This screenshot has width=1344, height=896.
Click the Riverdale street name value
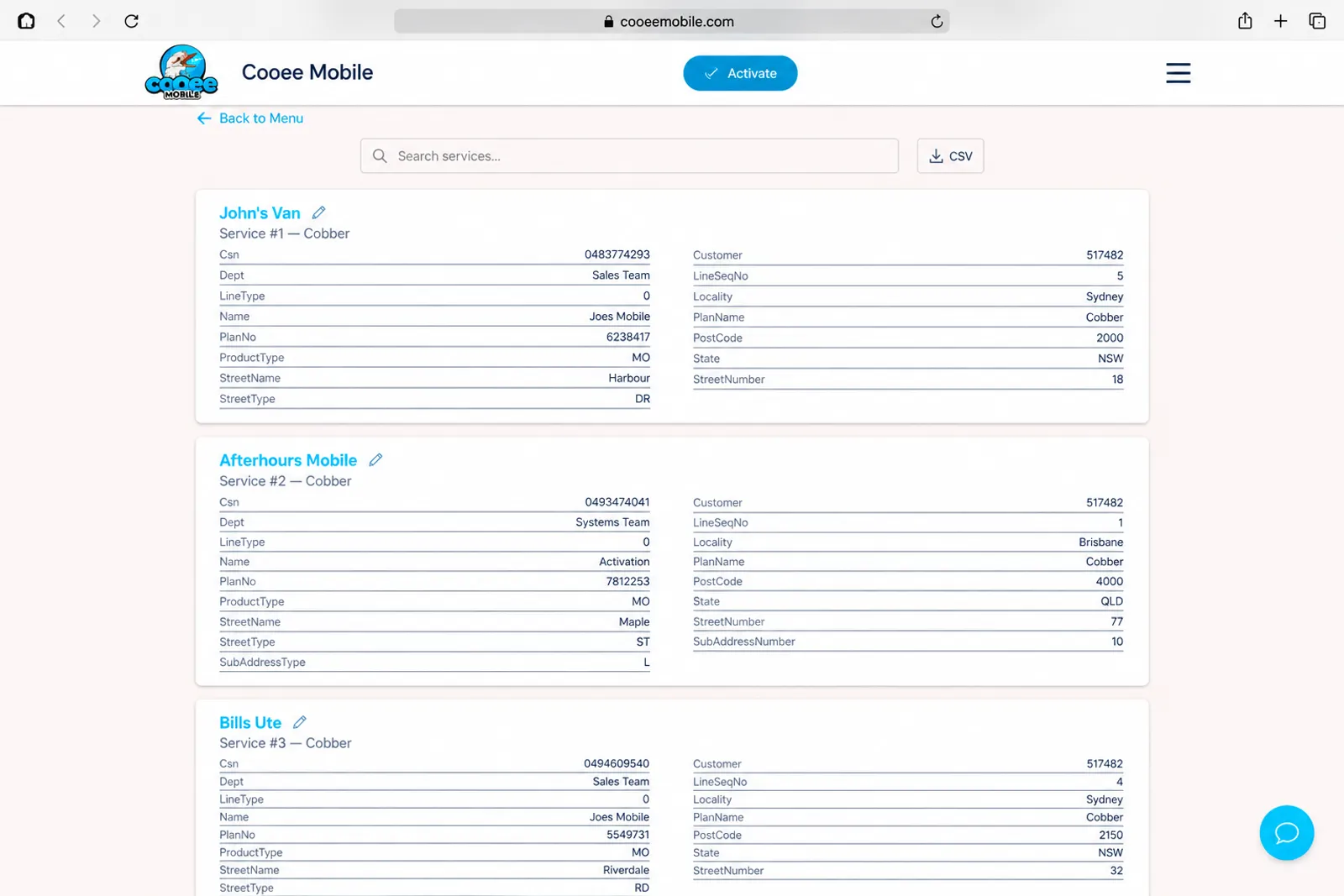pyautogui.click(x=626, y=870)
